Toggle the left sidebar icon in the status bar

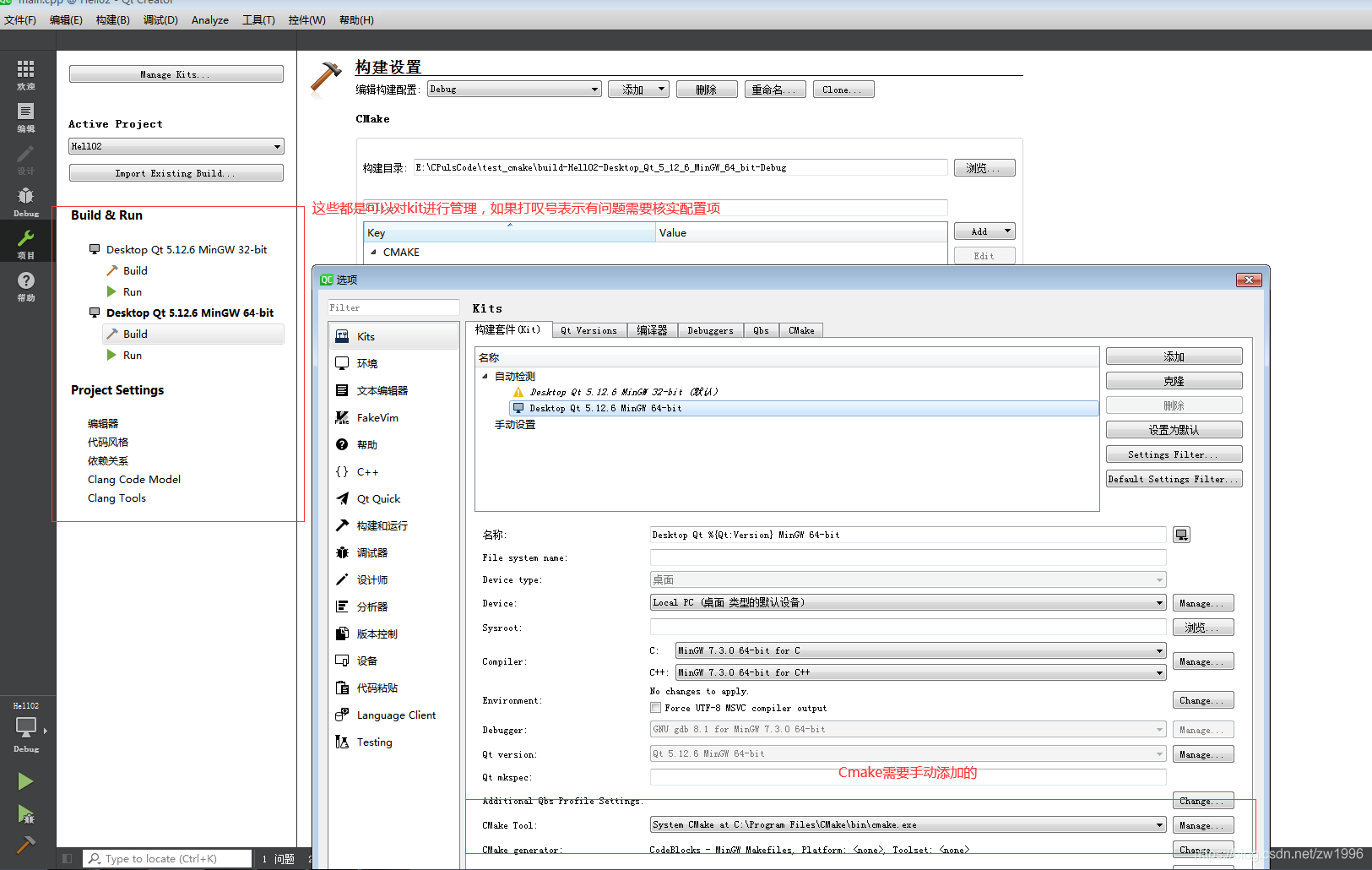click(x=68, y=858)
